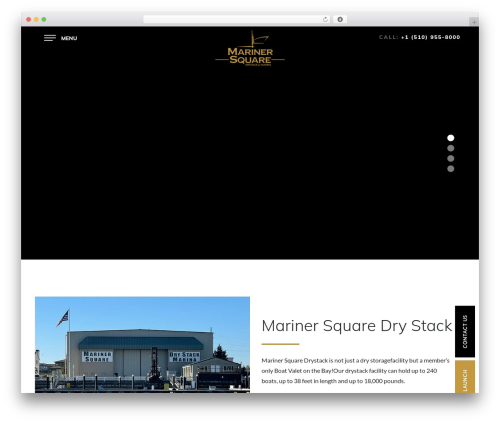Click the Mariner Square Dry Stack heading
500x423 pixels.
point(357,326)
